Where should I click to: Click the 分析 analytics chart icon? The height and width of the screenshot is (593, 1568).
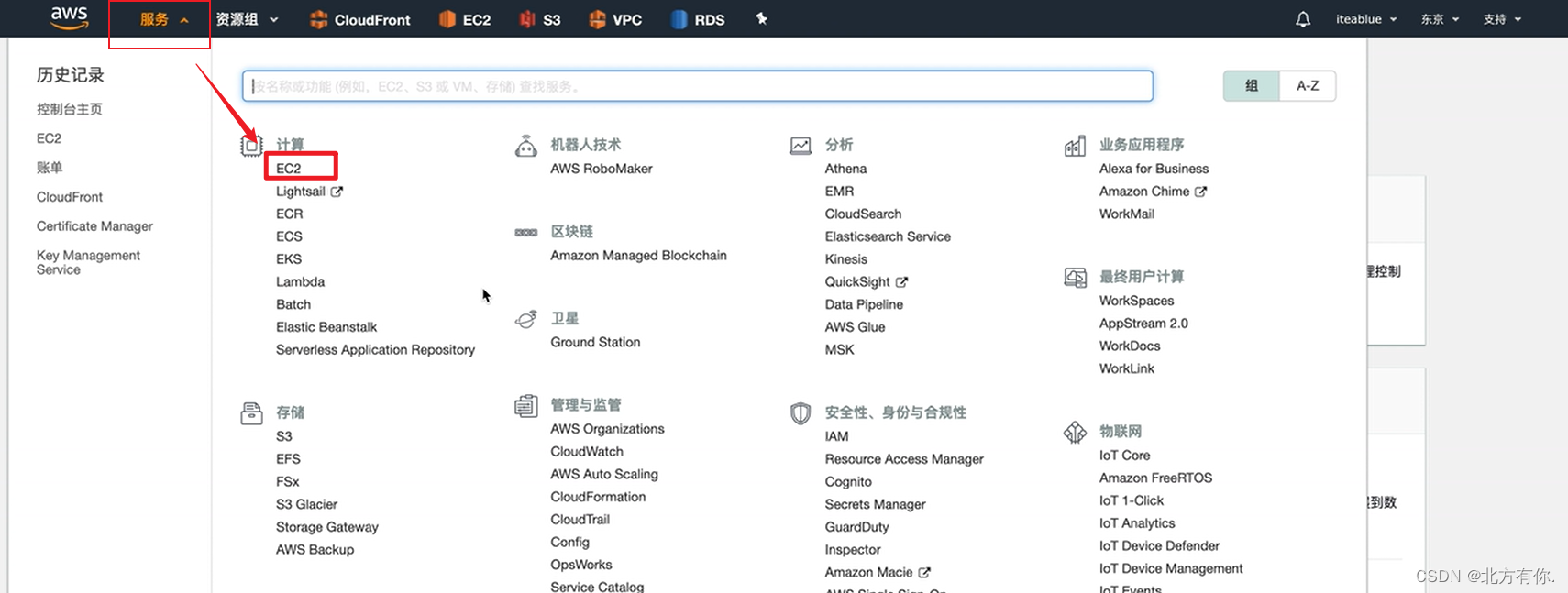[801, 146]
